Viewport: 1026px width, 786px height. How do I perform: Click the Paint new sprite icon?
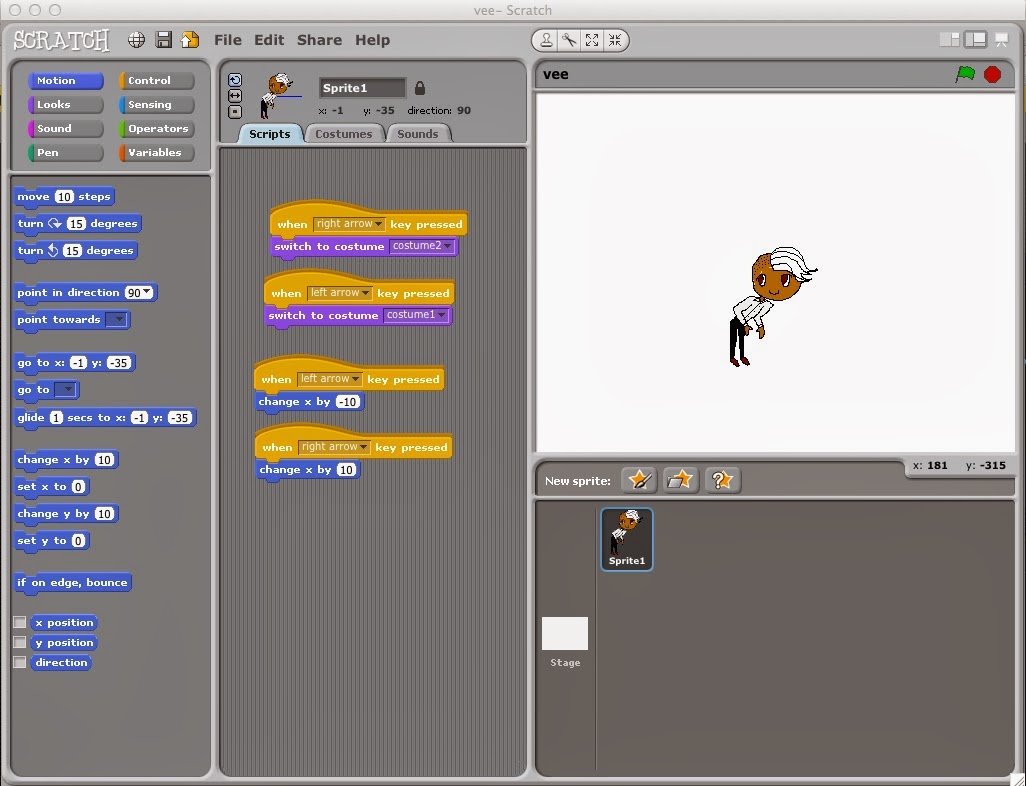pyautogui.click(x=639, y=480)
